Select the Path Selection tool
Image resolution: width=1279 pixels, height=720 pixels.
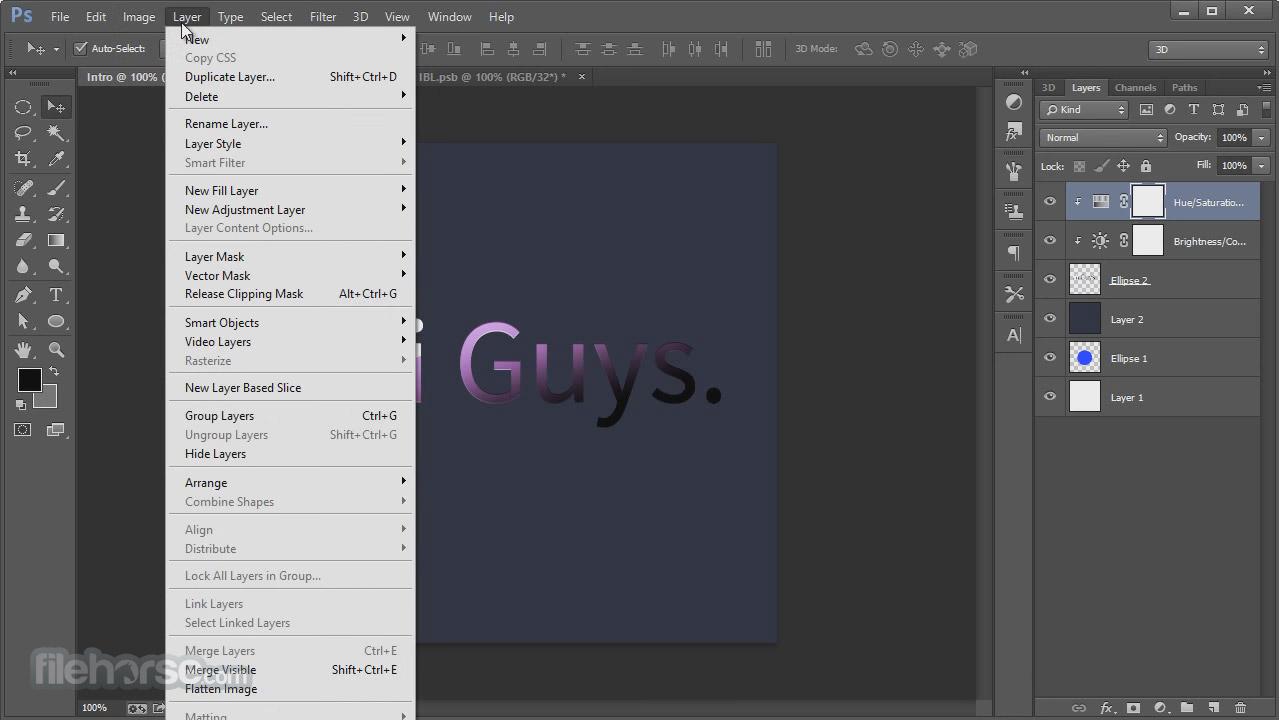click(x=23, y=321)
